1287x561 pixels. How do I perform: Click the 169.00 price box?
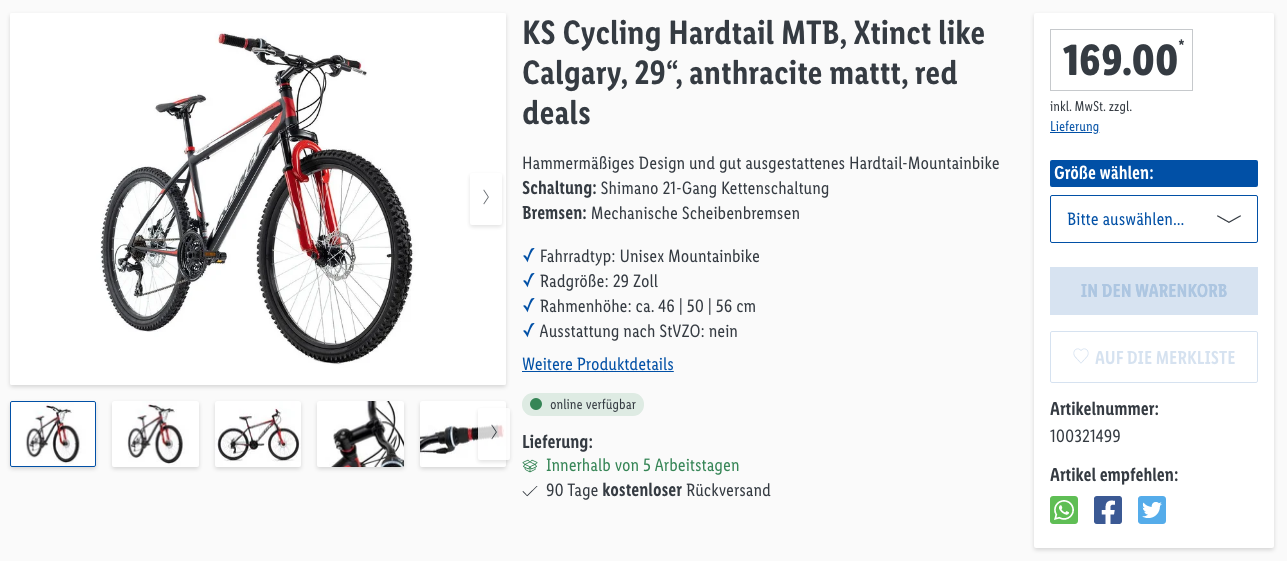(1121, 60)
